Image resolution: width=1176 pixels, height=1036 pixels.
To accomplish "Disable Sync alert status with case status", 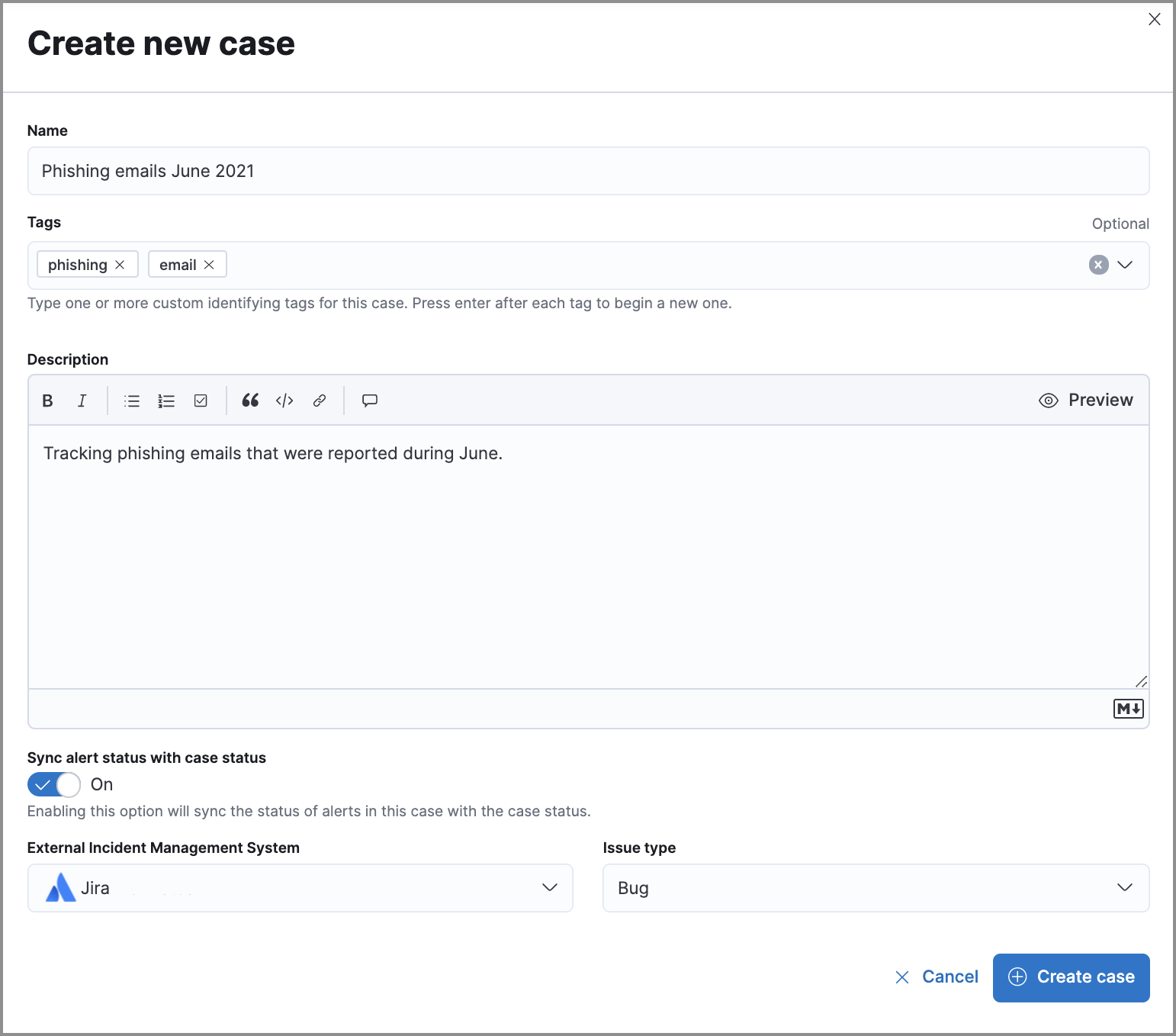I will coord(53,784).
